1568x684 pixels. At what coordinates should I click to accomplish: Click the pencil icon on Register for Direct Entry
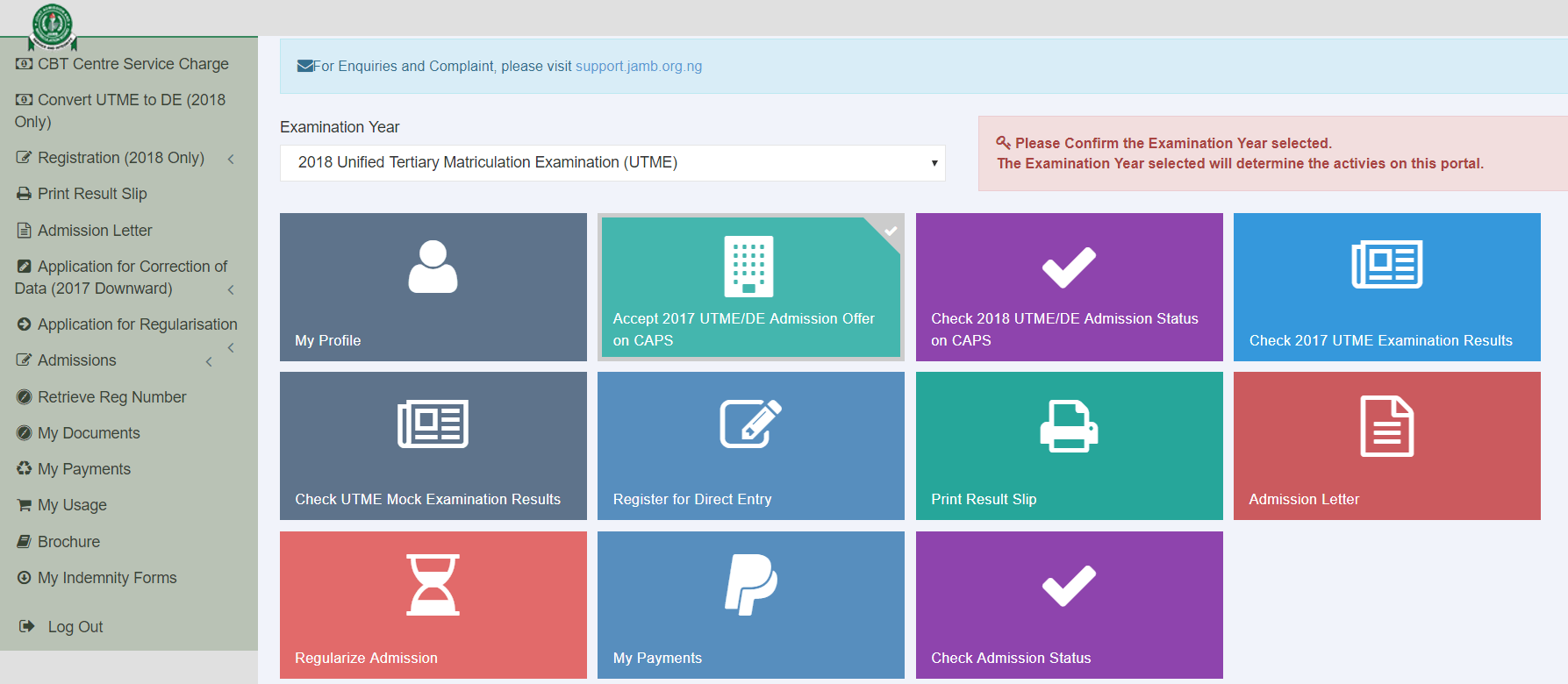750,424
